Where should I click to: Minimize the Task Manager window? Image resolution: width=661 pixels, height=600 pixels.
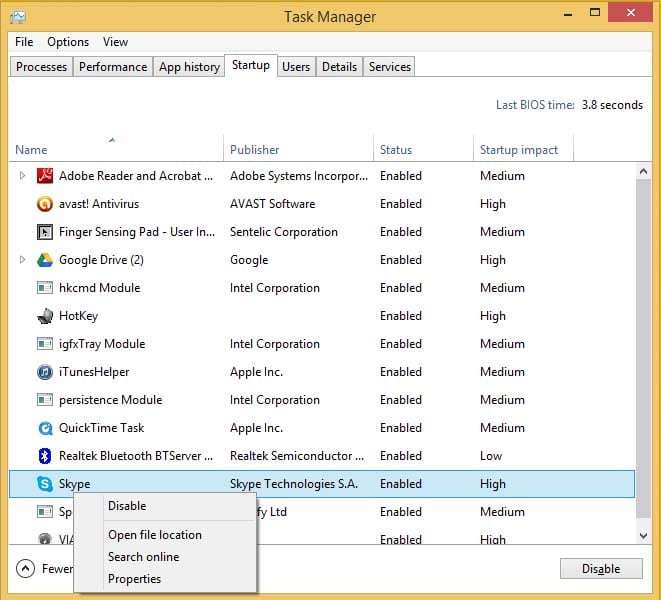pos(568,13)
